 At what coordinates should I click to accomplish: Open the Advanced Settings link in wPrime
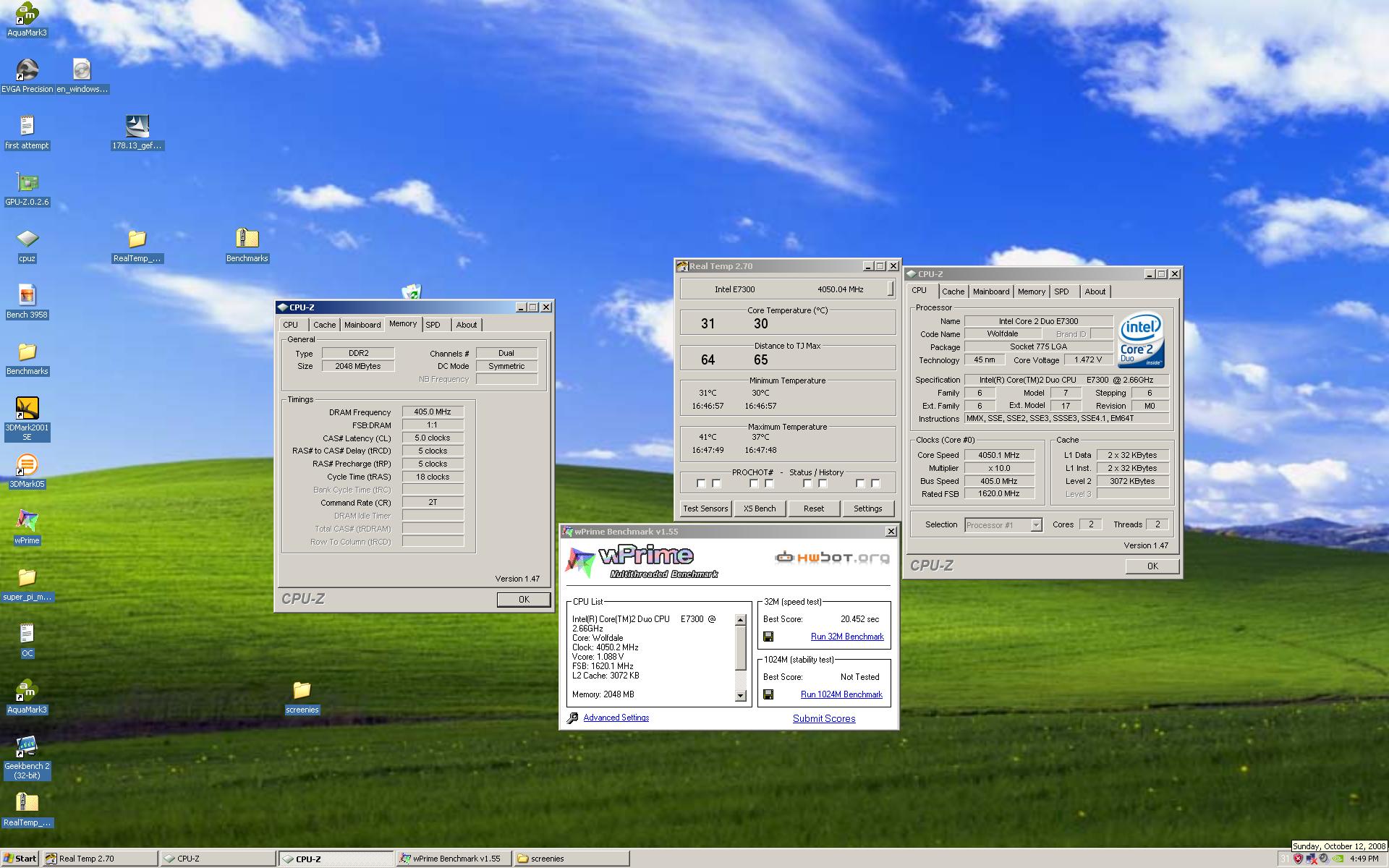(x=616, y=718)
